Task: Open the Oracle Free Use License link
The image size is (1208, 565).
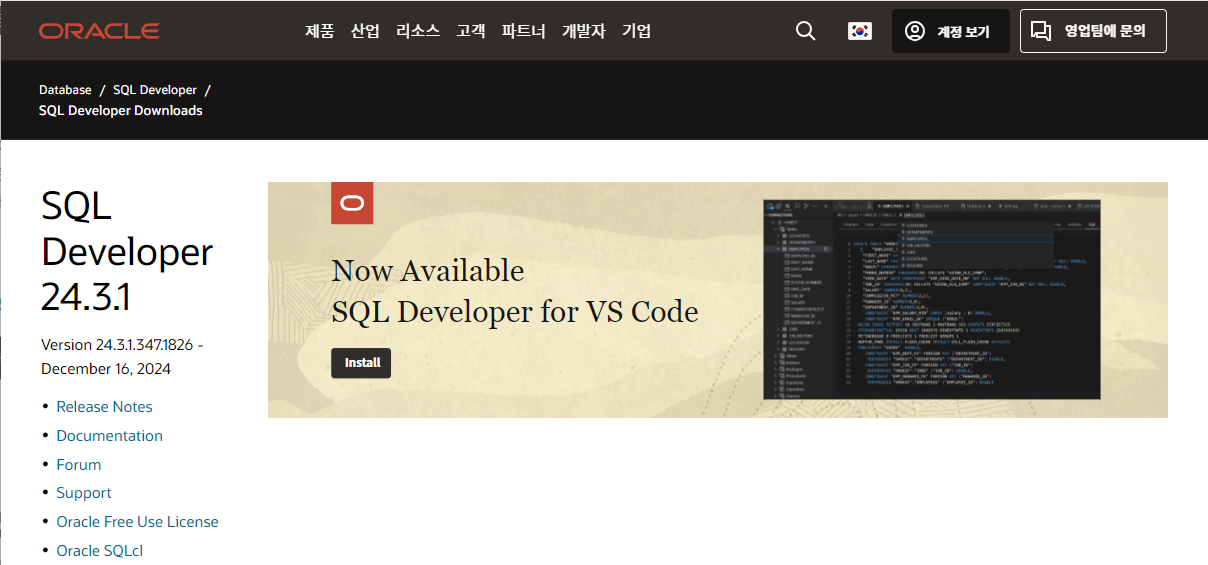Action: 137,522
